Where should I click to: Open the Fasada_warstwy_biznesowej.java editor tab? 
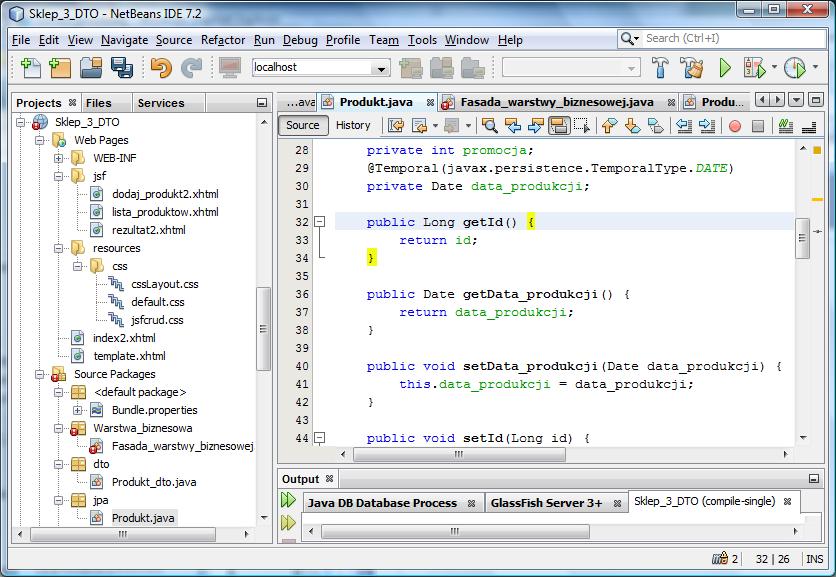[x=557, y=102]
